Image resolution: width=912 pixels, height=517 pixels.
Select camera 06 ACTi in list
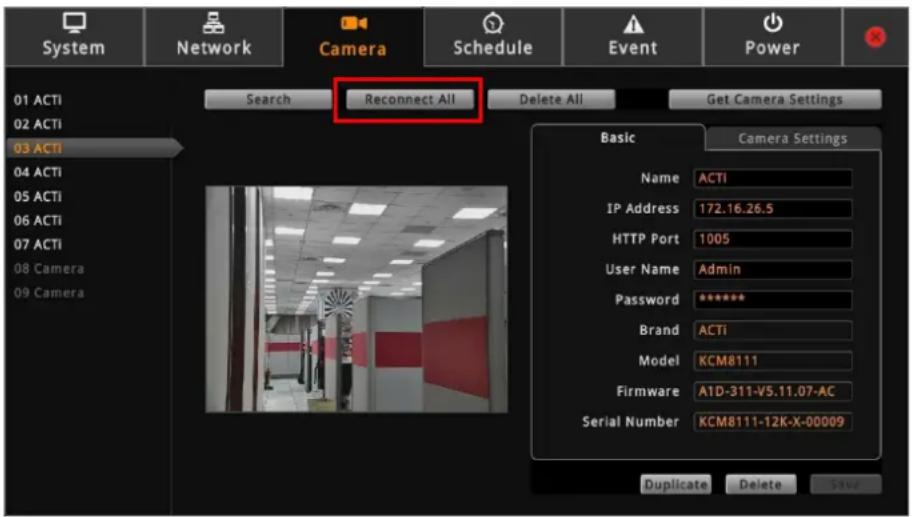coord(38,220)
